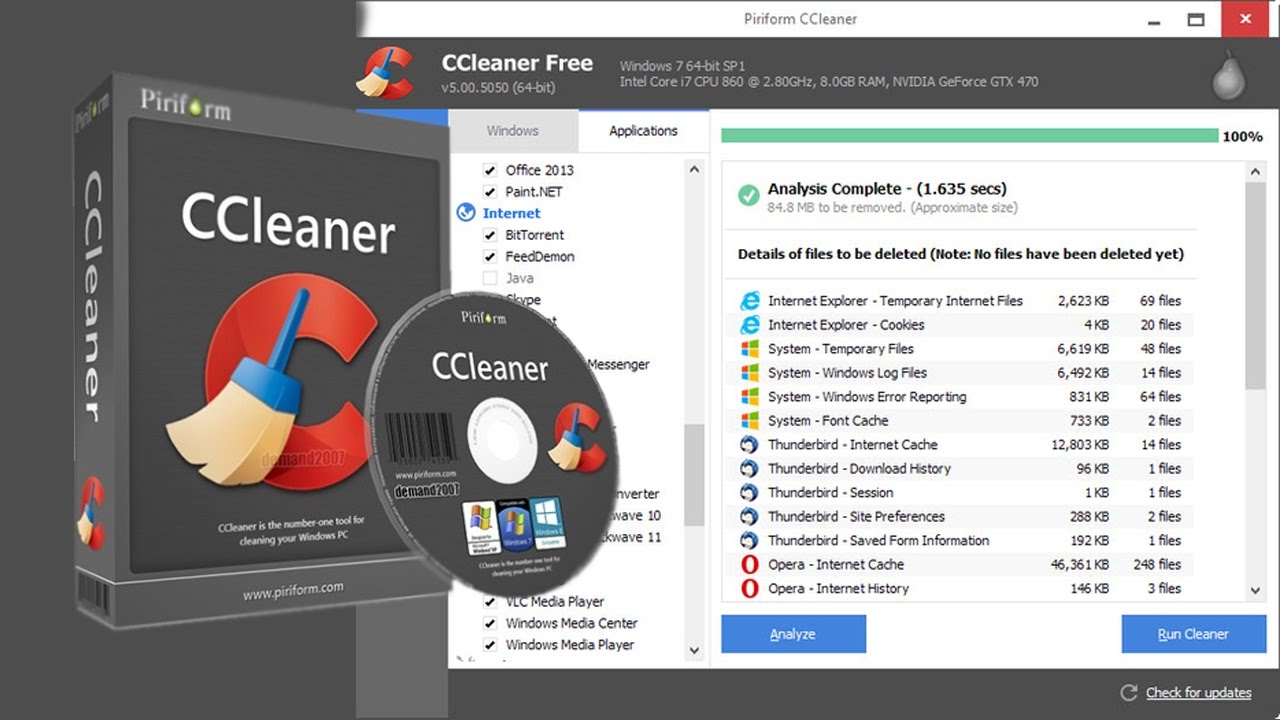Click the applications list scrollbar thumb
This screenshot has width=1280, height=720.
pyautogui.click(x=695, y=475)
